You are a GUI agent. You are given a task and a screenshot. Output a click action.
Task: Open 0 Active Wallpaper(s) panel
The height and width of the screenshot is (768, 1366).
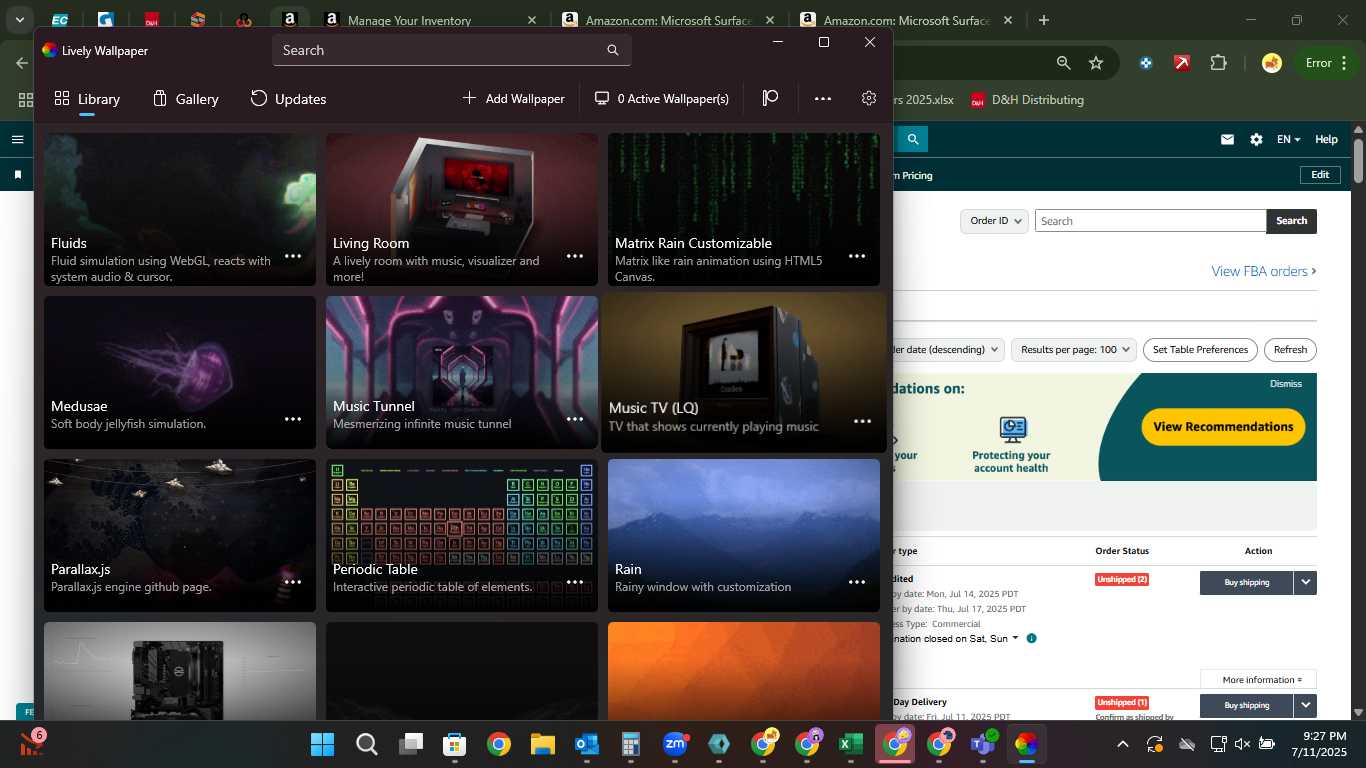(x=661, y=98)
